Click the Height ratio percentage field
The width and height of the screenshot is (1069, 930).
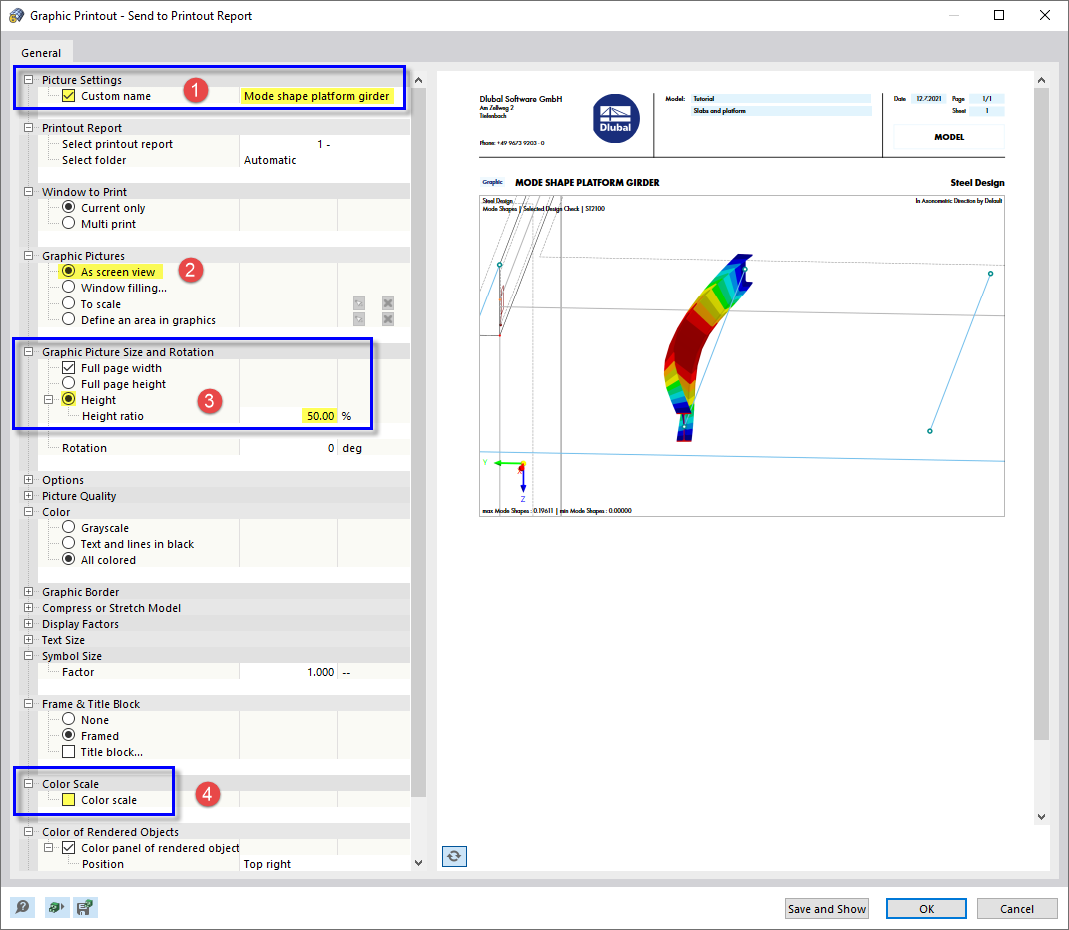click(318, 415)
